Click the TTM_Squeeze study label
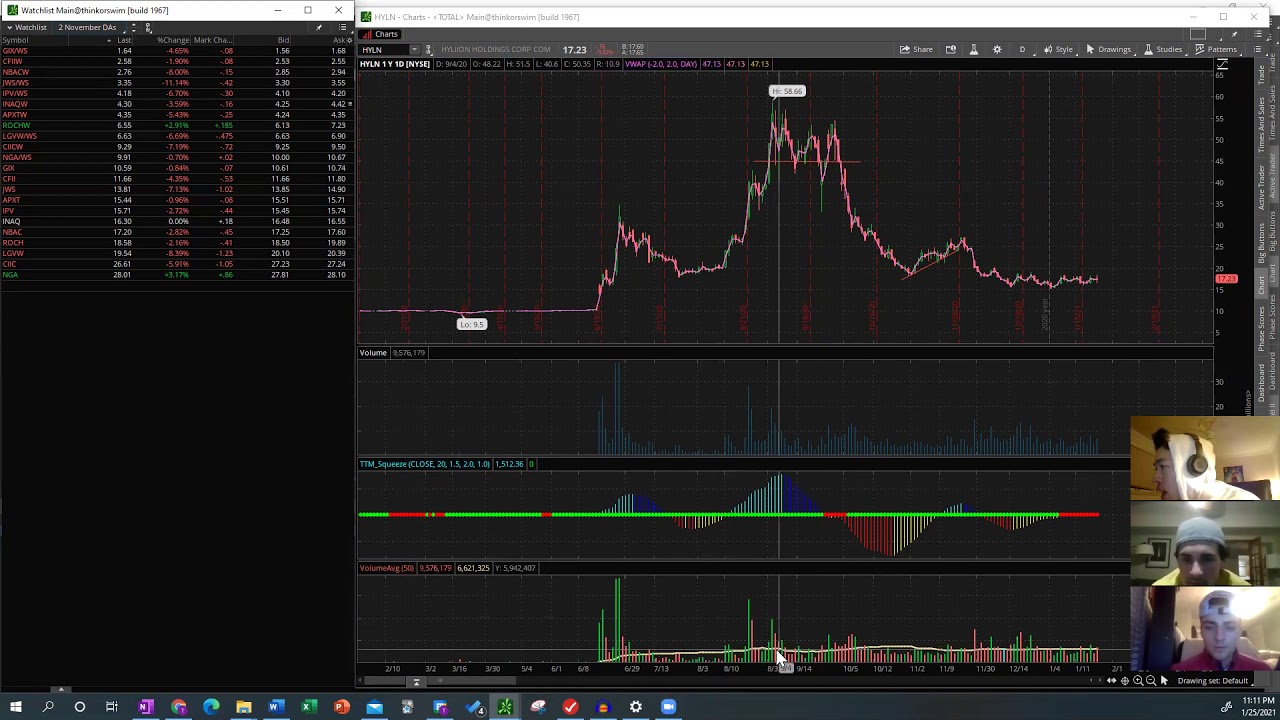Image resolution: width=1280 pixels, height=720 pixels. (x=425, y=464)
